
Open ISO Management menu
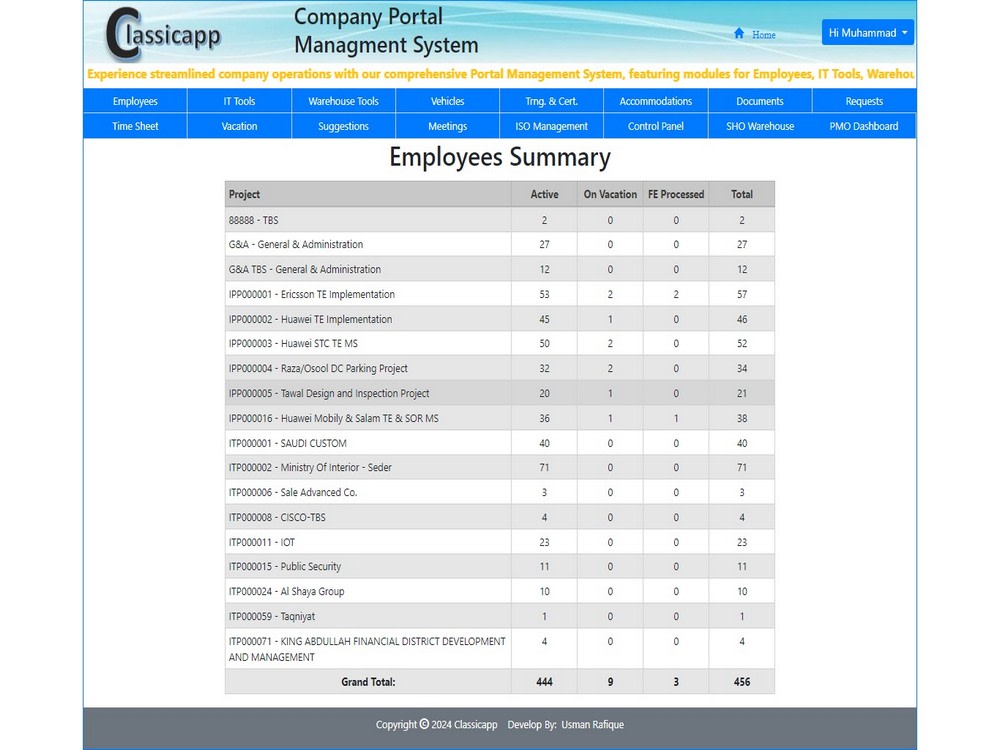pos(551,126)
